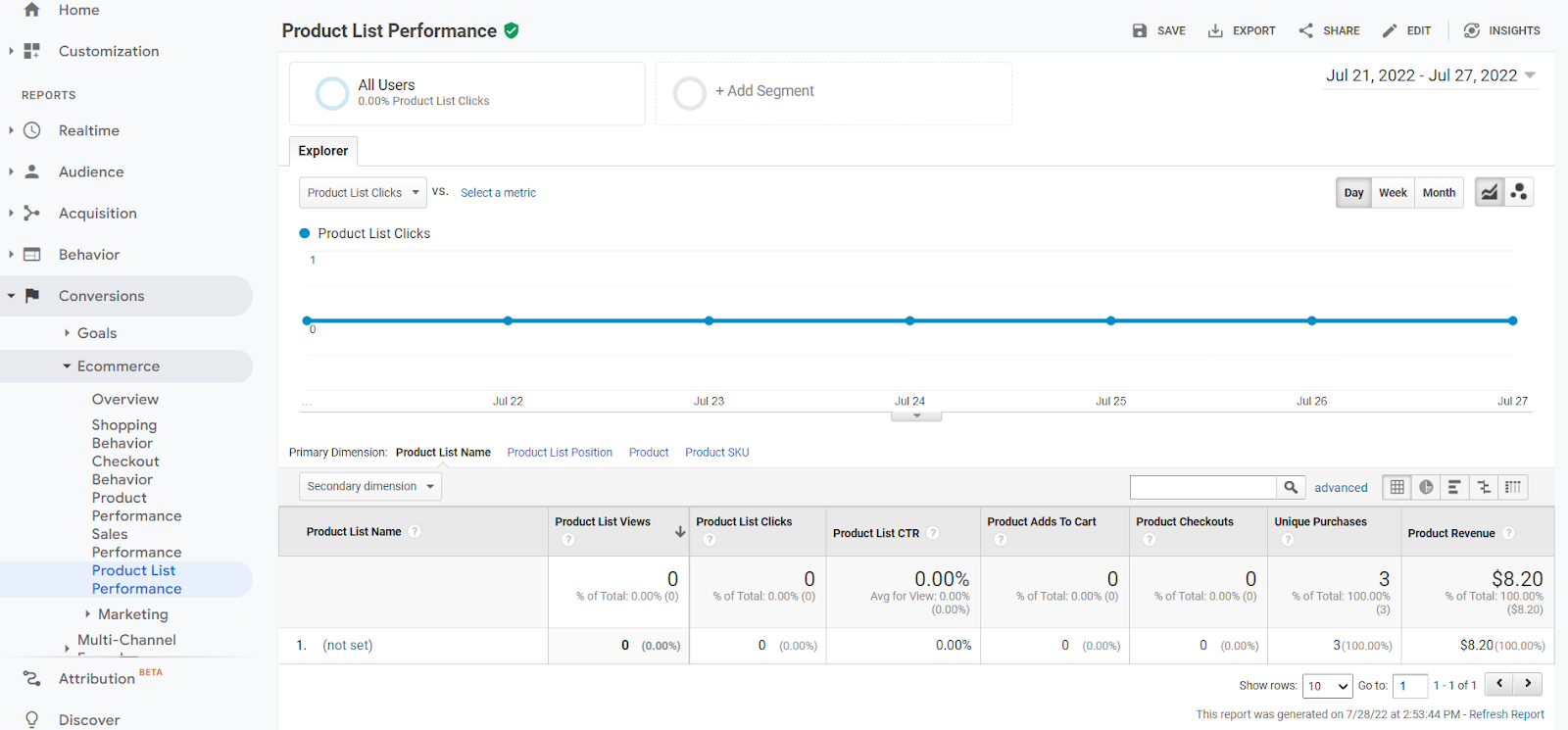Click the Discover lightbulb icon

click(31, 719)
